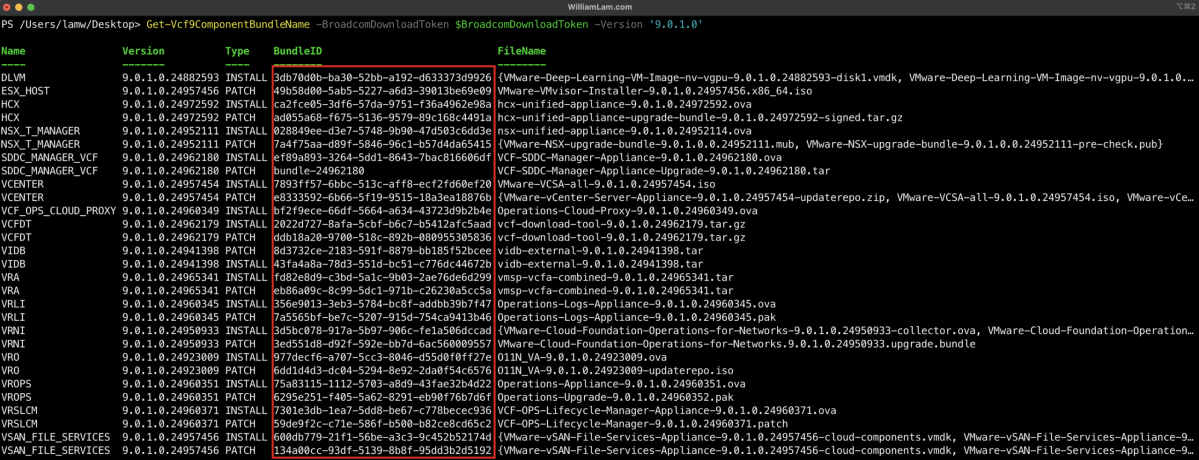Click bundle ID 8d3732ce-2183-591f-8879-bb185f52bcee
Screen dimensions: 1199x460
382,249
